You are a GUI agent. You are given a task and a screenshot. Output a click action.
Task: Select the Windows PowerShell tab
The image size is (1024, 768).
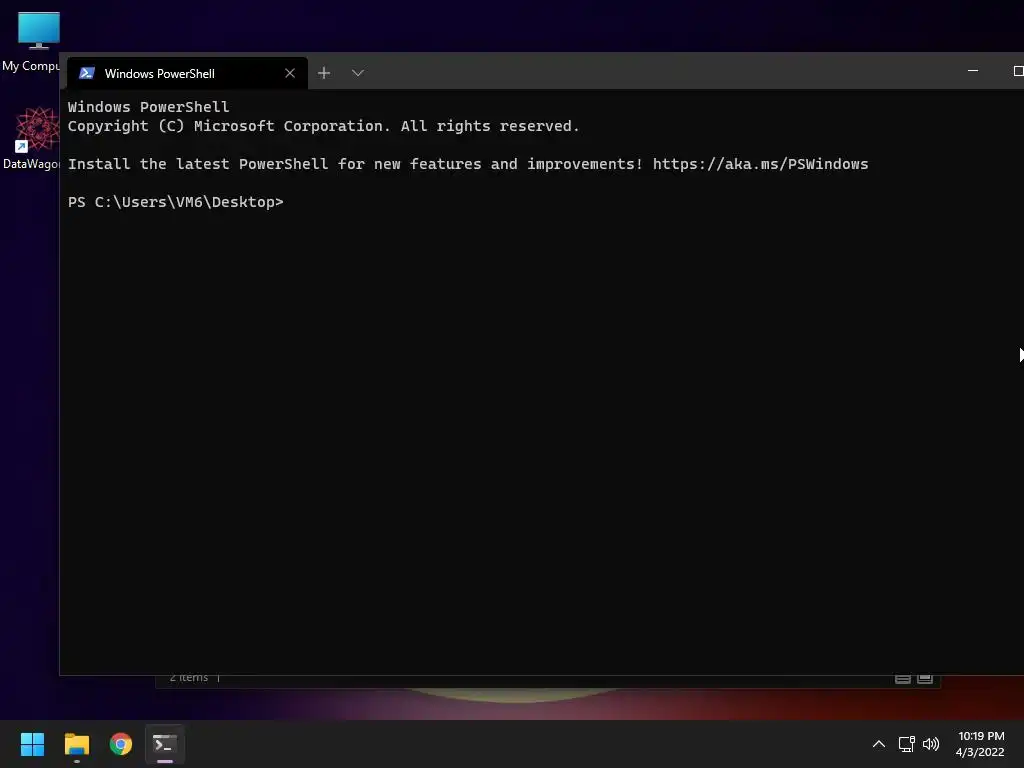(187, 73)
